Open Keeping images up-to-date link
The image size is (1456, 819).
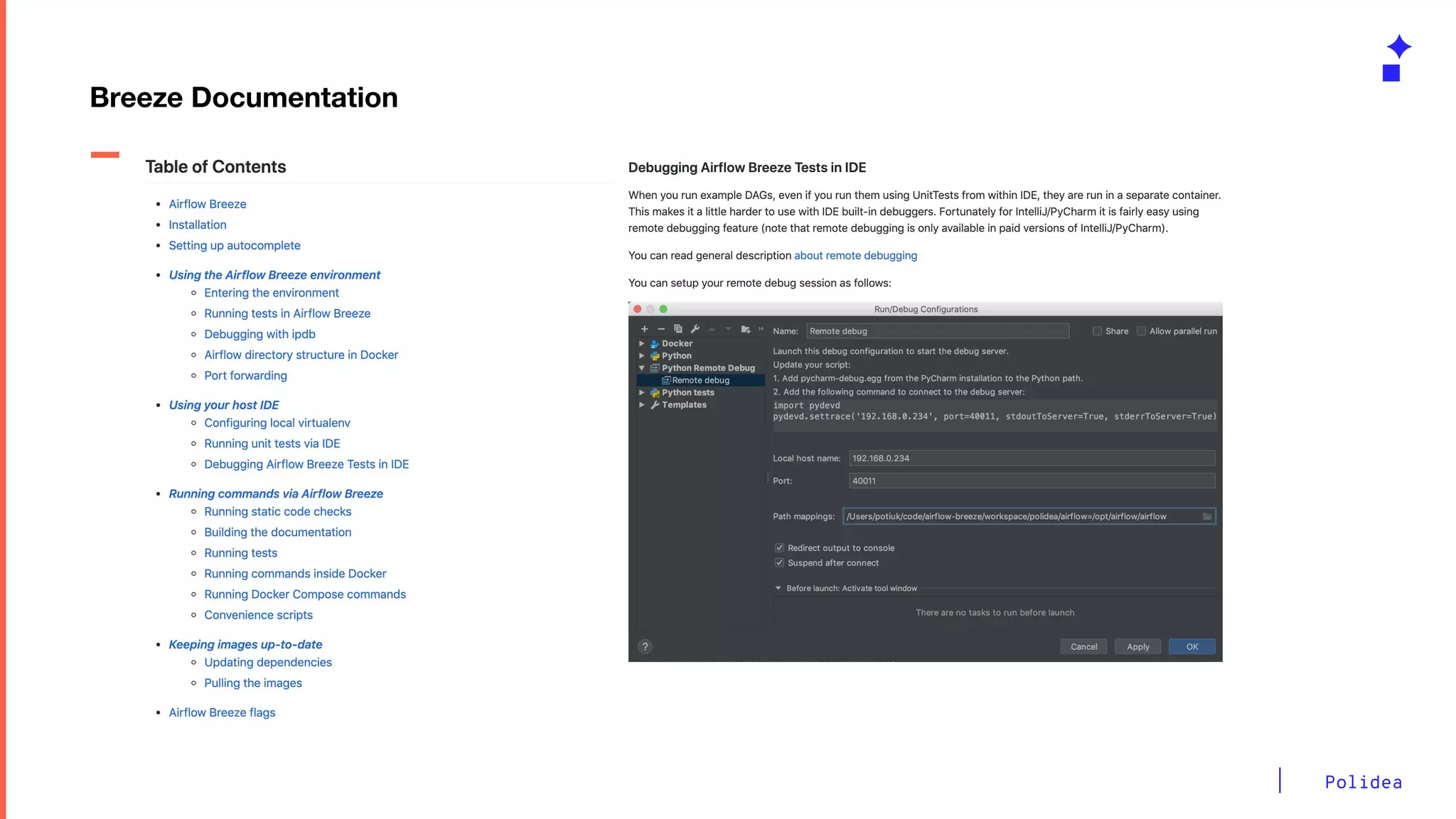pos(245,645)
